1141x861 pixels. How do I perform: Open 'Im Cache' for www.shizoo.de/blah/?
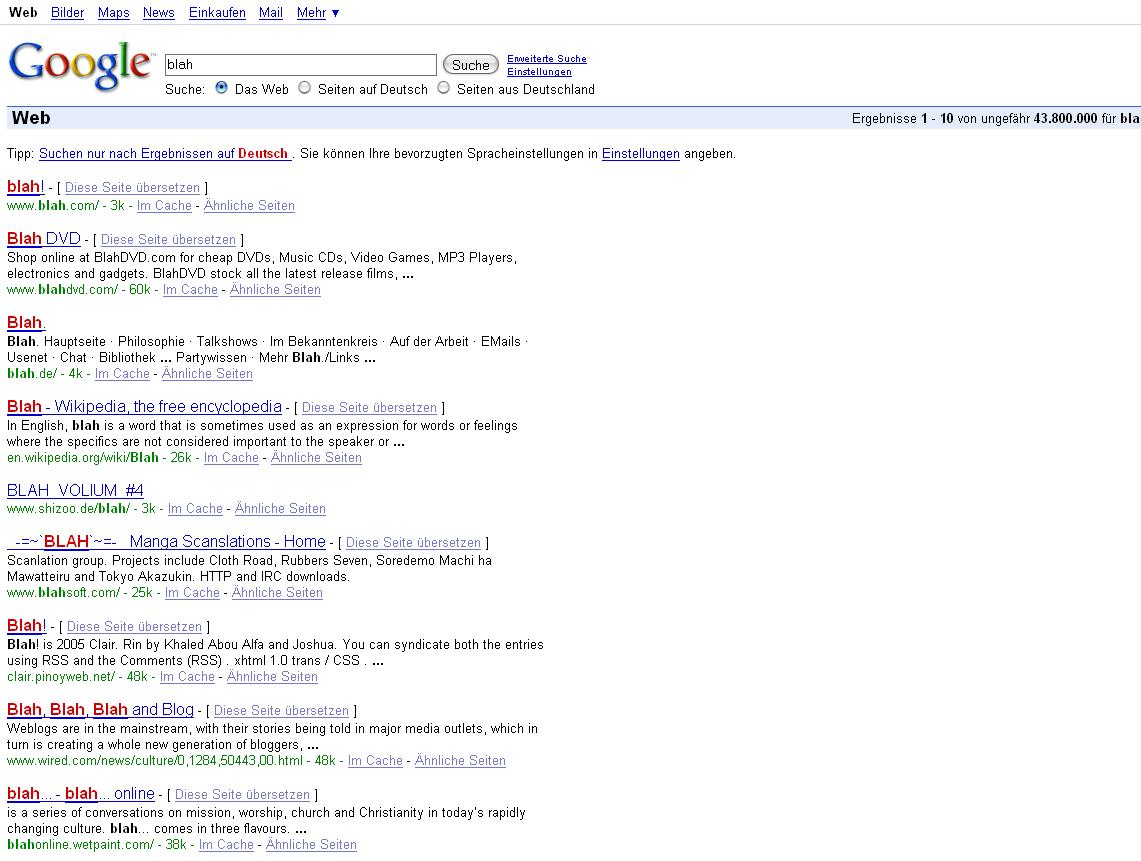pos(195,508)
